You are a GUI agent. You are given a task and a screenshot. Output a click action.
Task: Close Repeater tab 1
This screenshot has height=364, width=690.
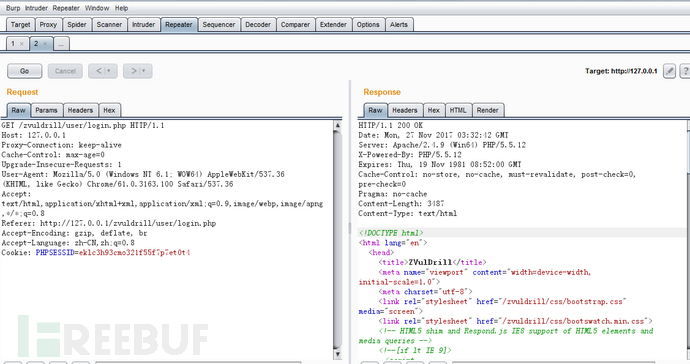point(21,44)
